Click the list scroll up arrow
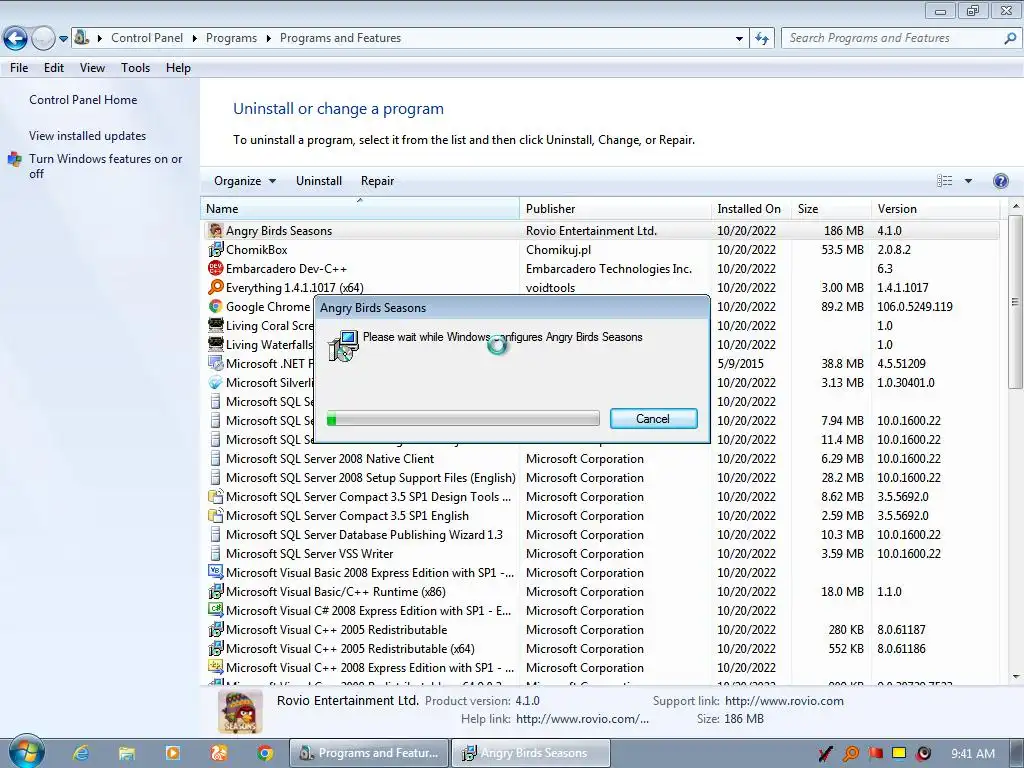Viewport: 1024px width, 768px height. (1016, 206)
